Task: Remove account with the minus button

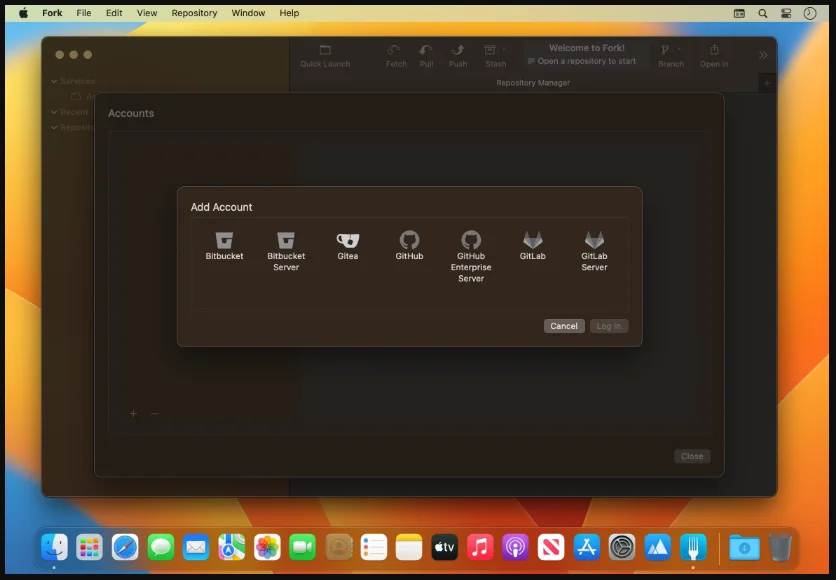Action: 154,413
